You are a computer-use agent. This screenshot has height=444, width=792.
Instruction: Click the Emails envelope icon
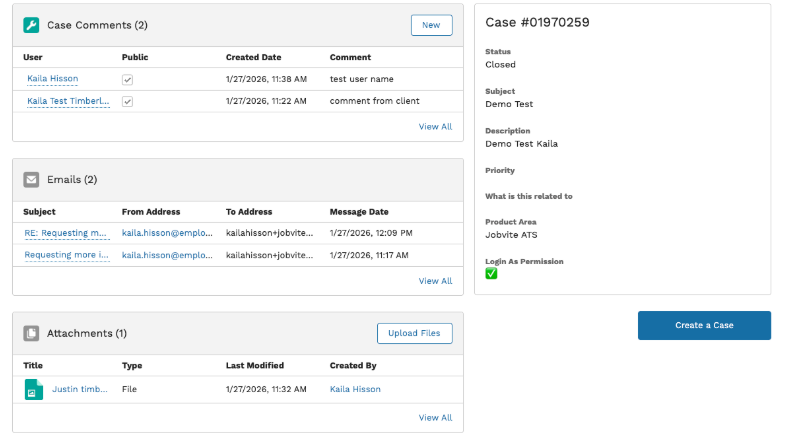pyautogui.click(x=31, y=179)
